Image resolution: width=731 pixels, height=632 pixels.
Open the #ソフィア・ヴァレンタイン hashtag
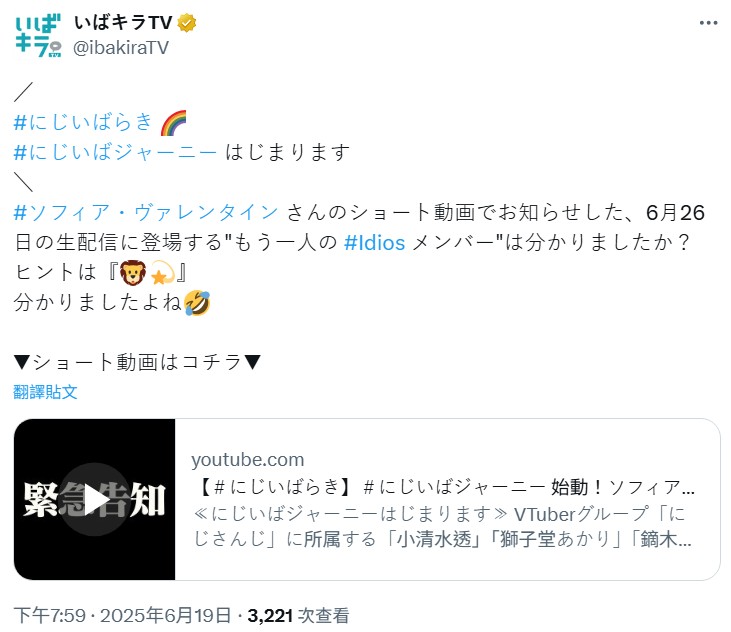[146, 213]
